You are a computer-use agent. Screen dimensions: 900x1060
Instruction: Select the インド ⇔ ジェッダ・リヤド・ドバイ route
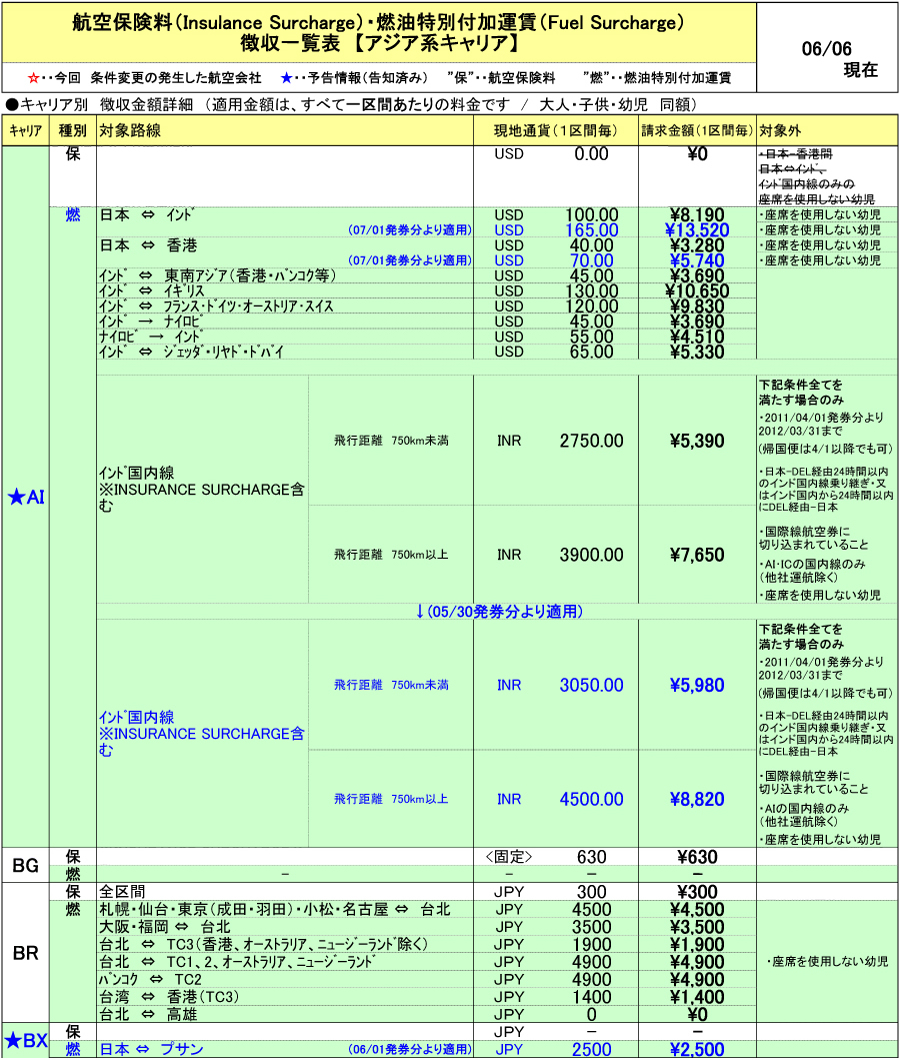pyautogui.click(x=191, y=352)
